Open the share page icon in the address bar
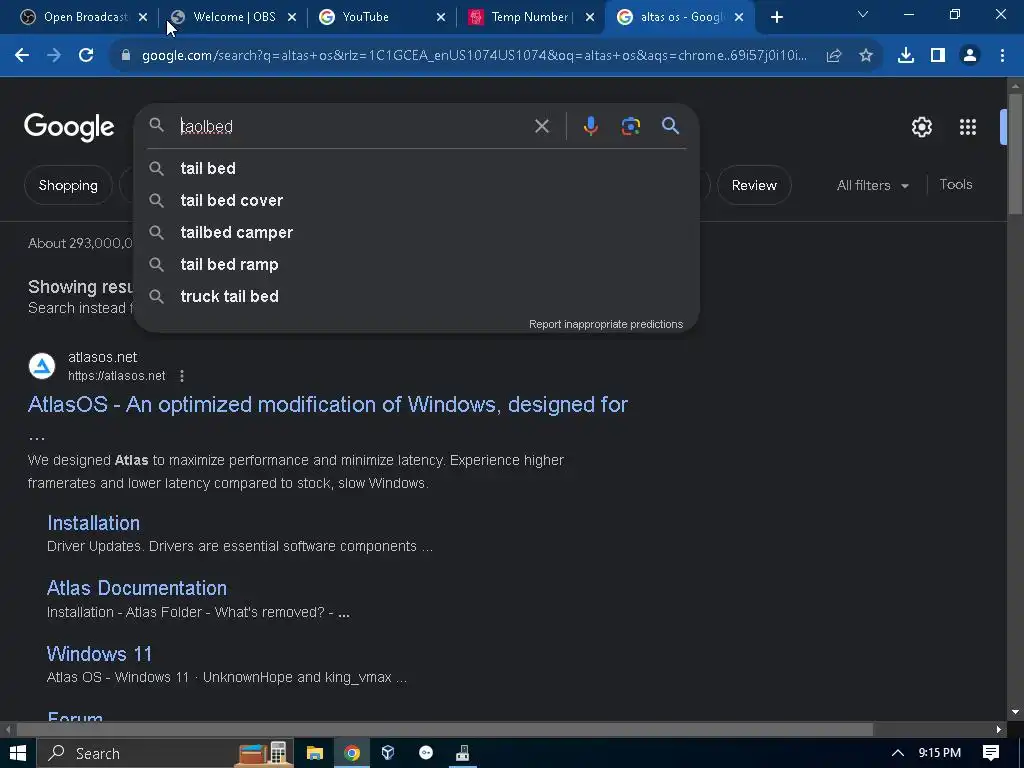This screenshot has width=1024, height=768. (x=834, y=56)
